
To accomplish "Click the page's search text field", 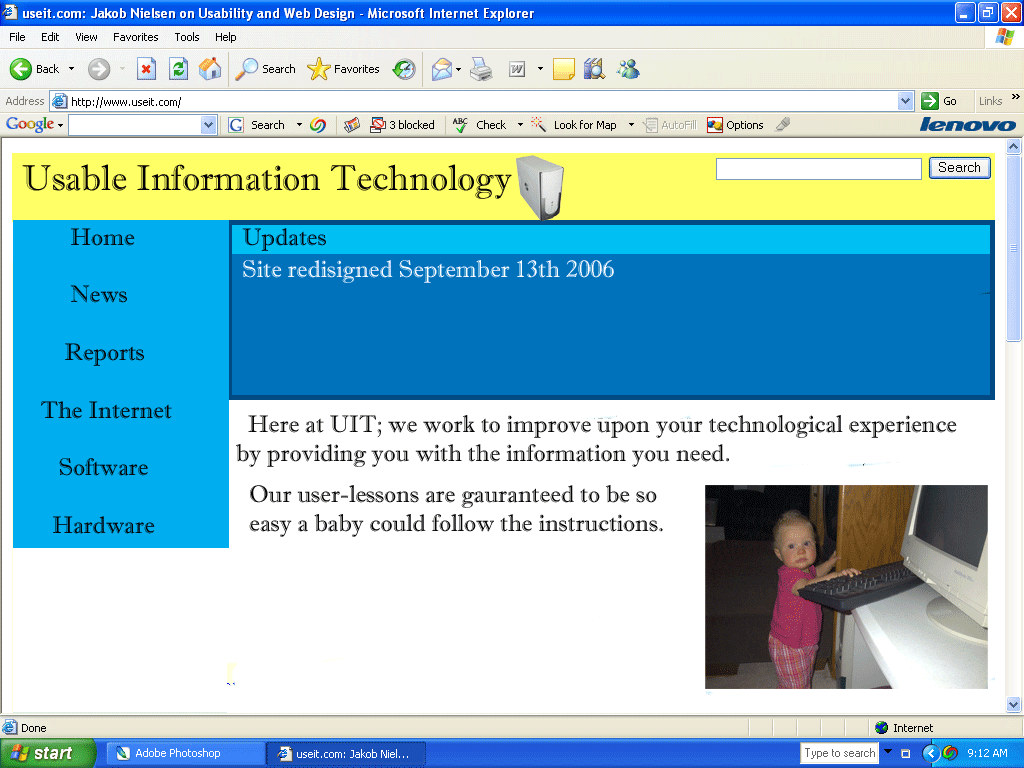I will click(818, 169).
